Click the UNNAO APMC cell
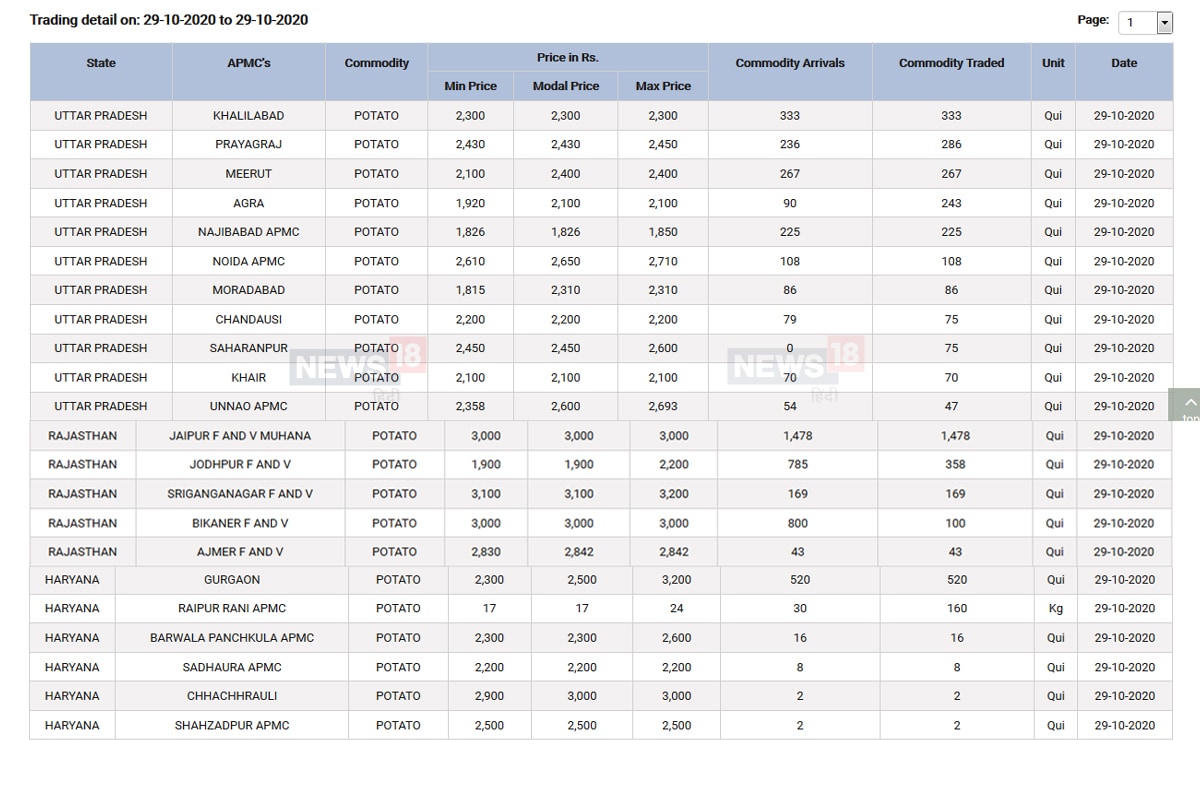 pos(249,407)
